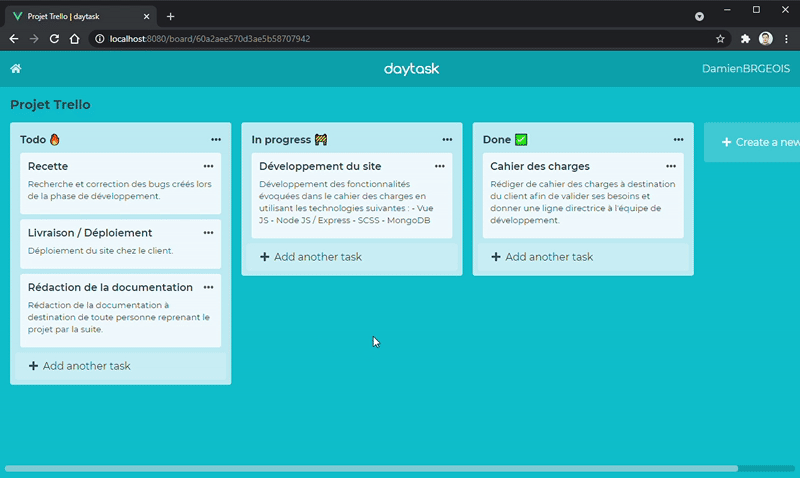Select the Rédaction de la documentation title
The height and width of the screenshot is (478, 800).
(110, 287)
